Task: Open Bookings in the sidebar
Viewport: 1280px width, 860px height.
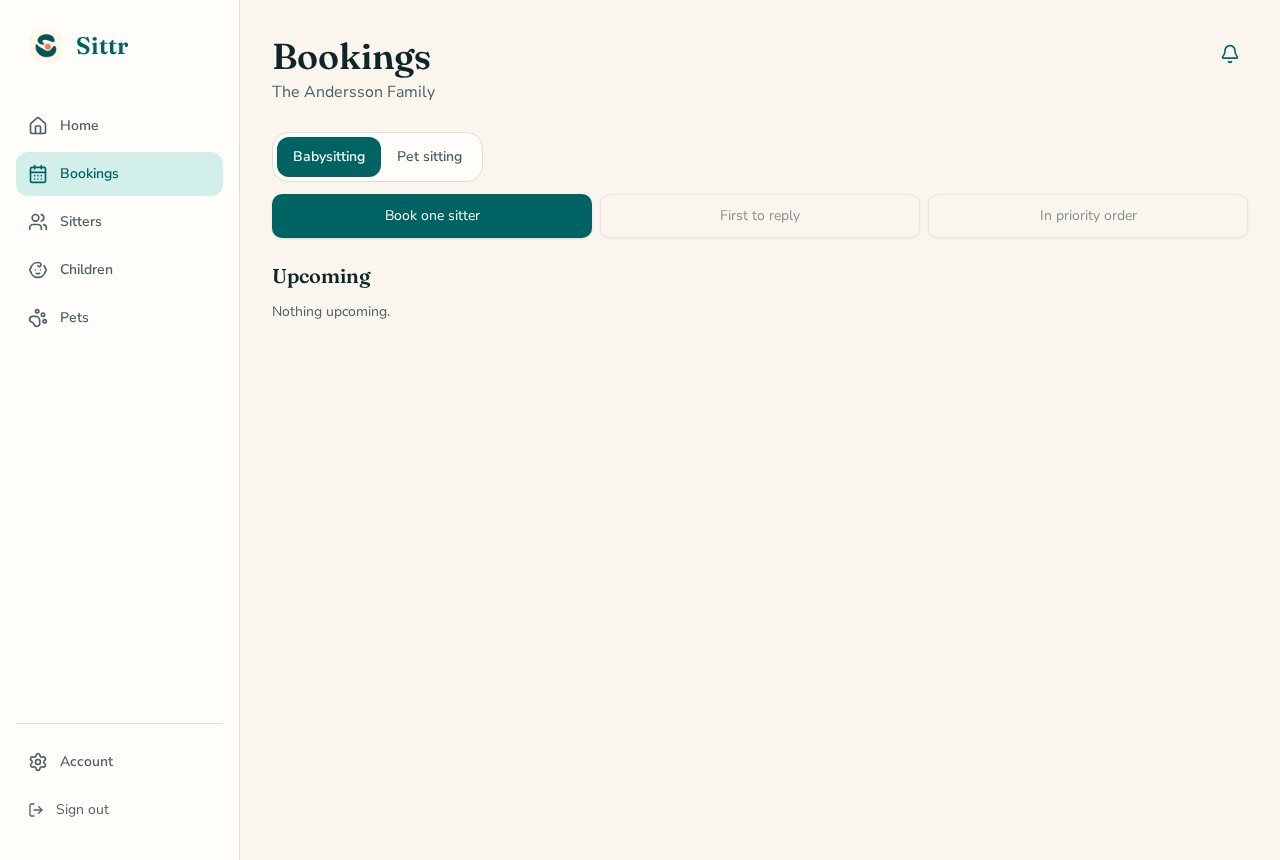Action: coord(119,174)
